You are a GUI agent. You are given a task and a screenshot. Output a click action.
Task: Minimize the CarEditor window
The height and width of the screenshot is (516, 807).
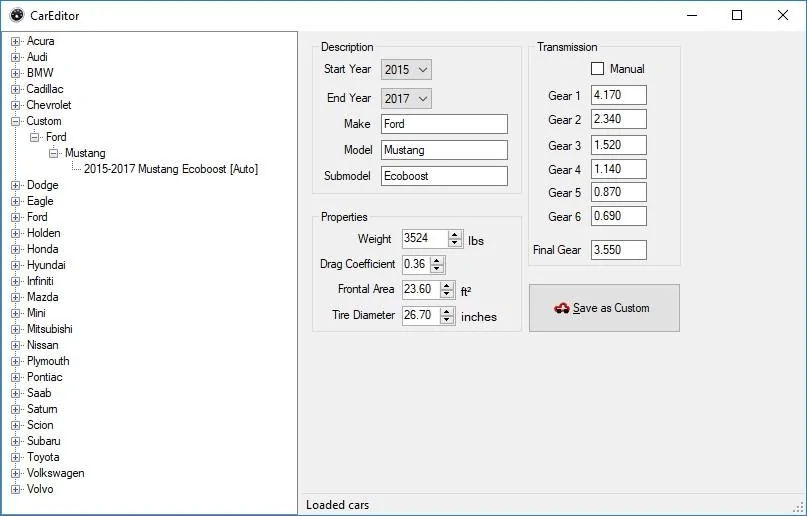[692, 15]
